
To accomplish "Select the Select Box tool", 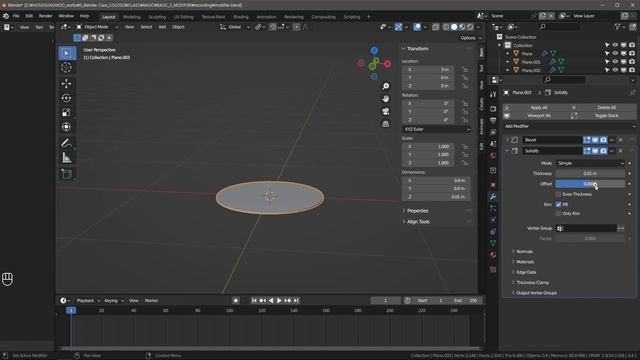I will (67, 53).
